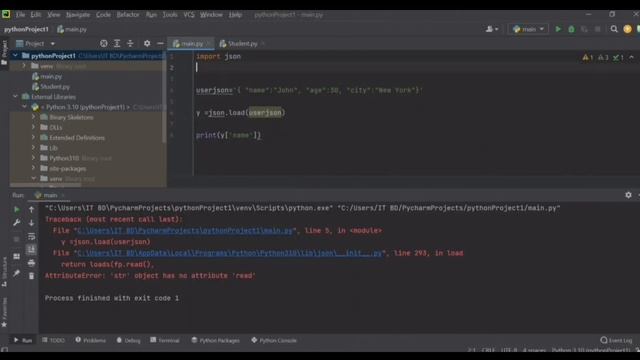The height and width of the screenshot is (360, 640).
Task: Collapse the pythonProject1 root folder
Action: point(15,56)
